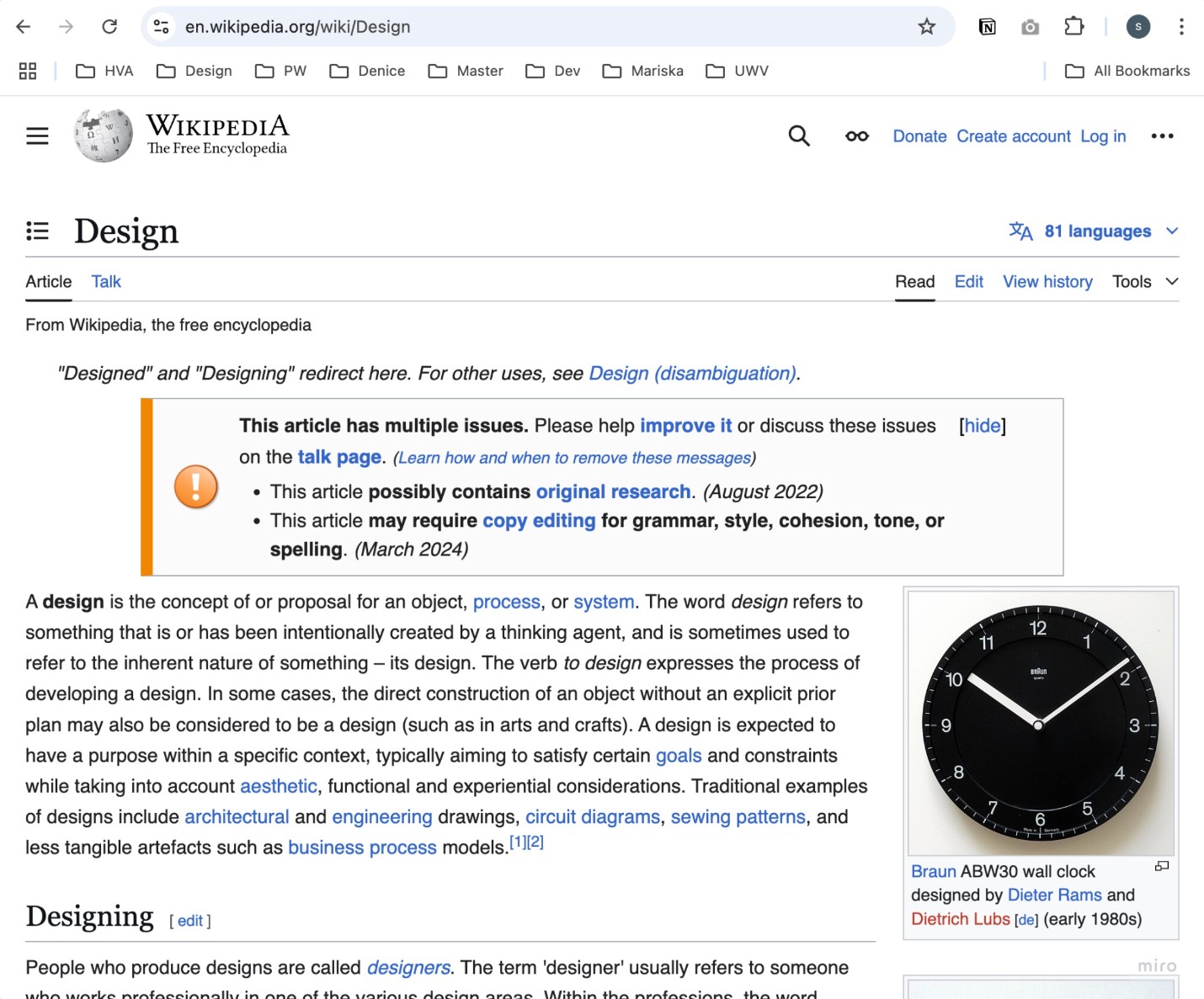
Task: Open Design (disambiguation) link
Action: point(693,374)
